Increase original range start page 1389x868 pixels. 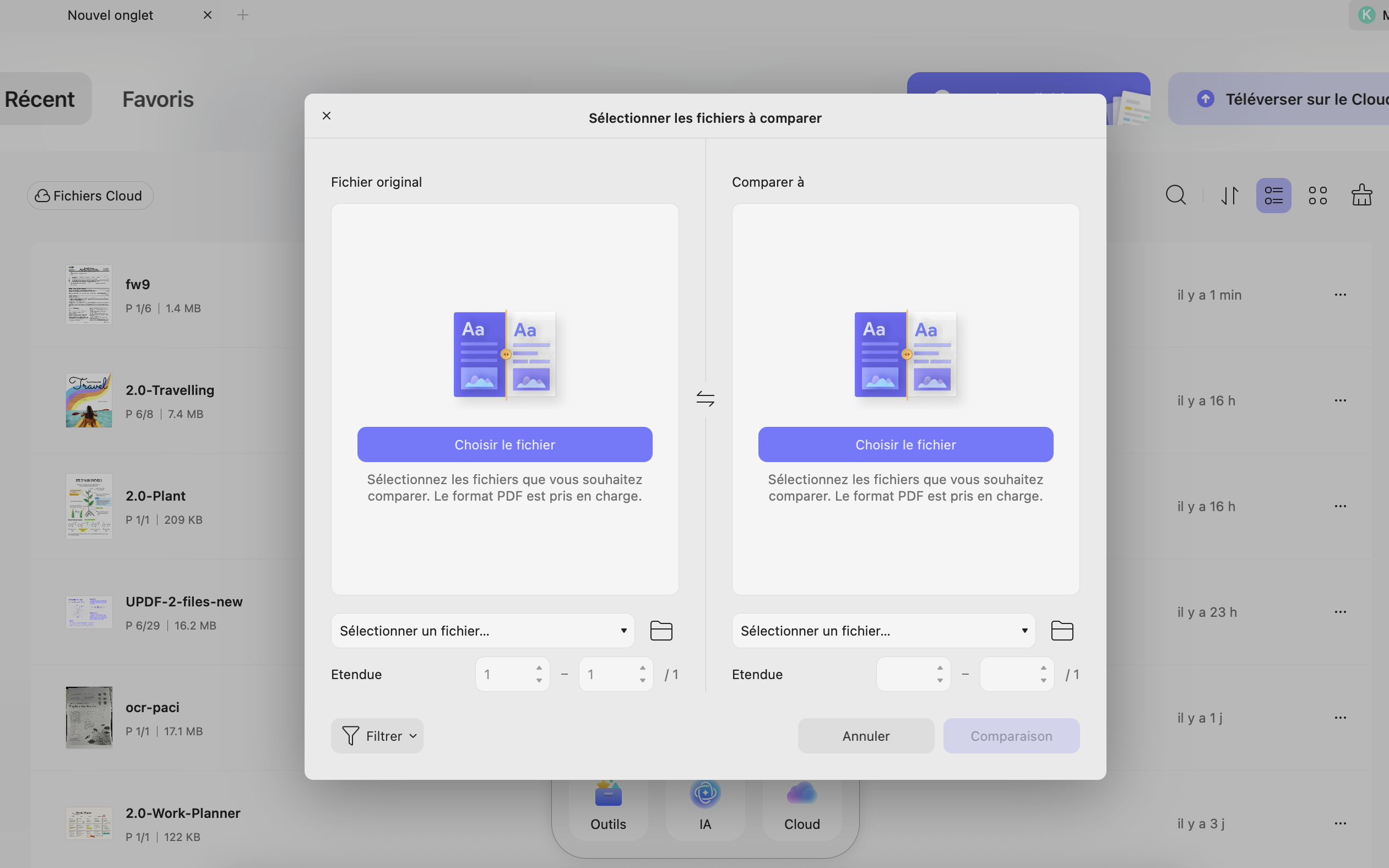click(x=539, y=668)
